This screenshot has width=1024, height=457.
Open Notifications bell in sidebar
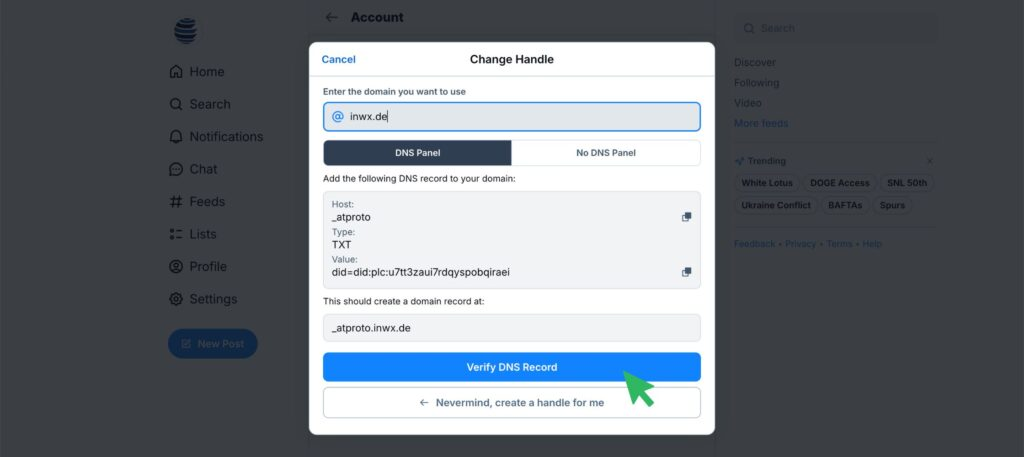pyautogui.click(x=176, y=137)
